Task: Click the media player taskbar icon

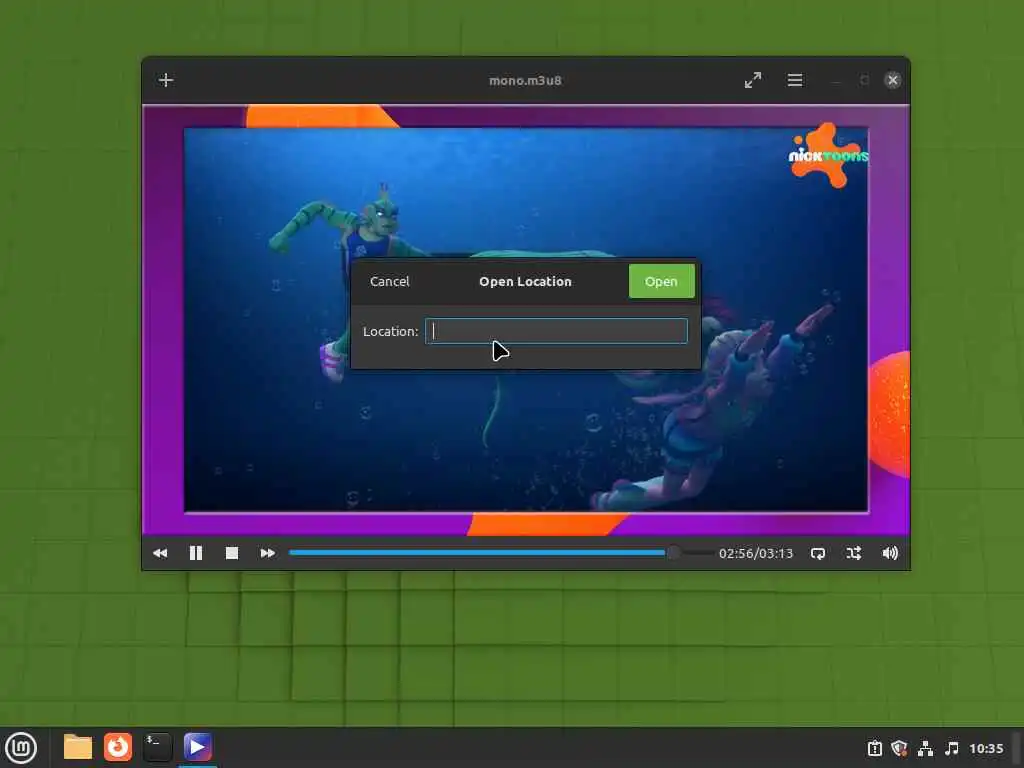Action: tap(197, 747)
